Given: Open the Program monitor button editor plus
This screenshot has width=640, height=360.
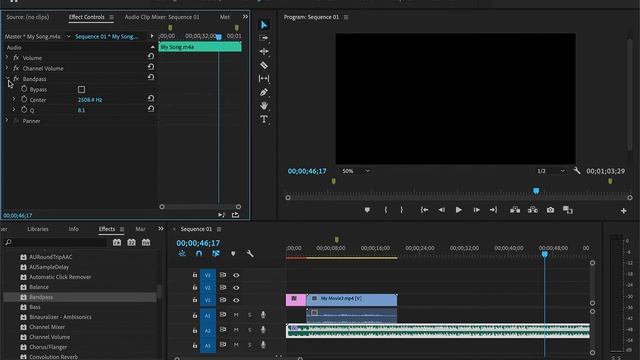Looking at the screenshot, I should (623, 211).
